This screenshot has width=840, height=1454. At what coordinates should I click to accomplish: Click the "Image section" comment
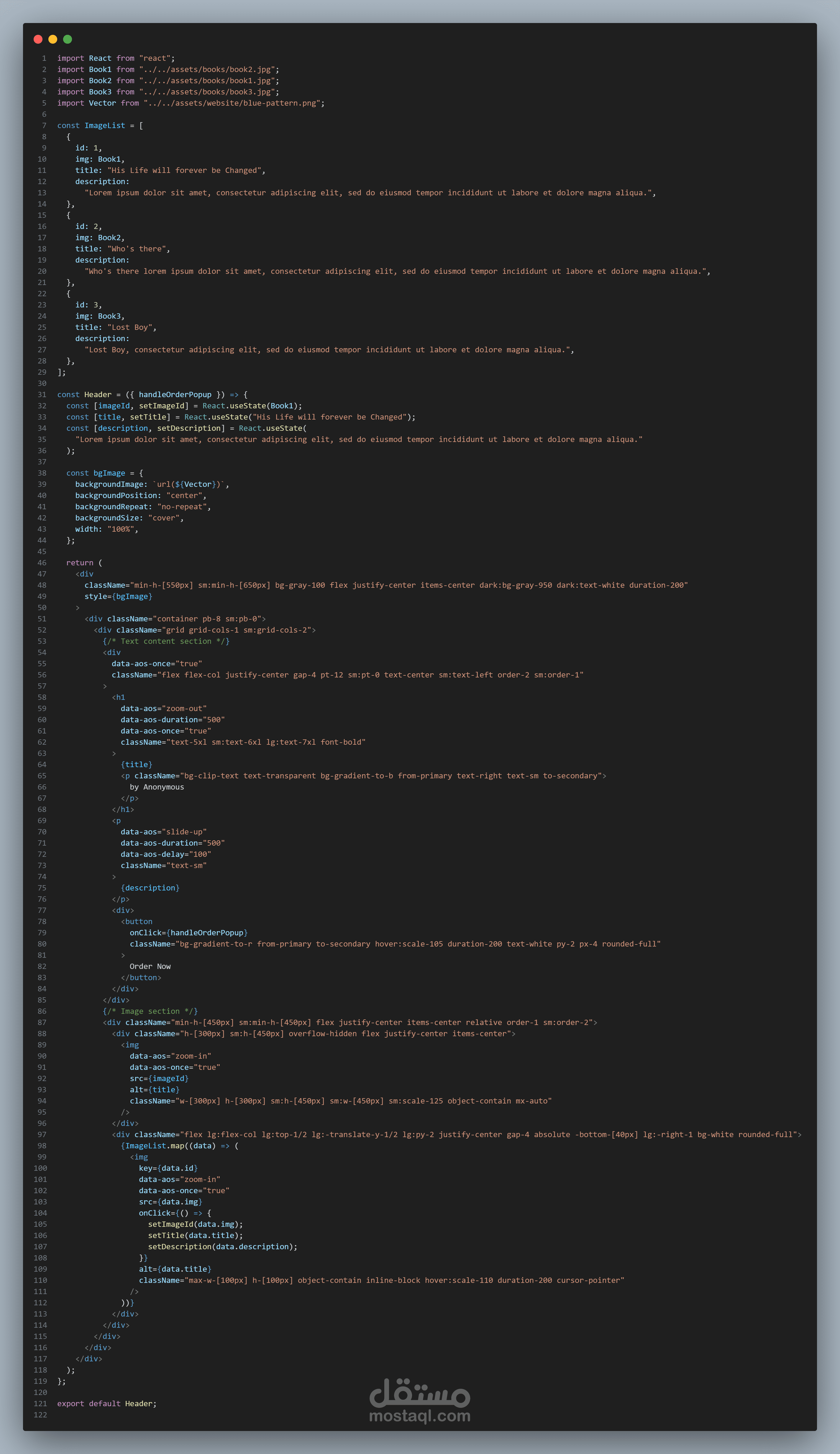(x=150, y=1011)
